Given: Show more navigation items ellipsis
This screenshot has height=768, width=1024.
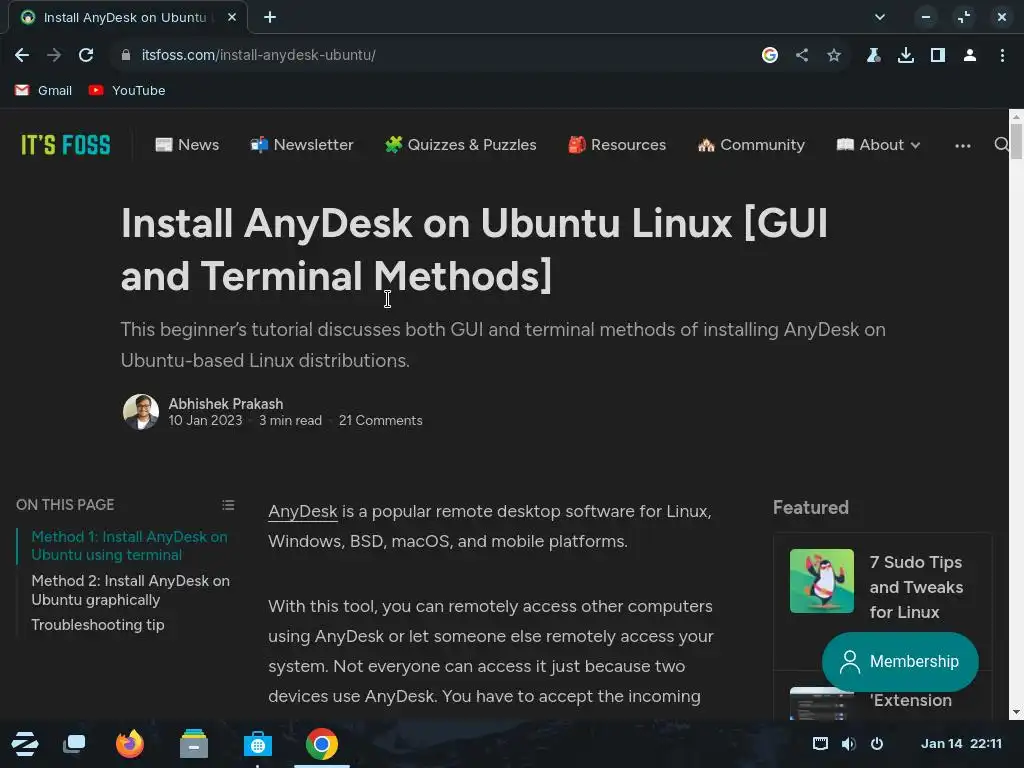Looking at the screenshot, I should pos(963,146).
